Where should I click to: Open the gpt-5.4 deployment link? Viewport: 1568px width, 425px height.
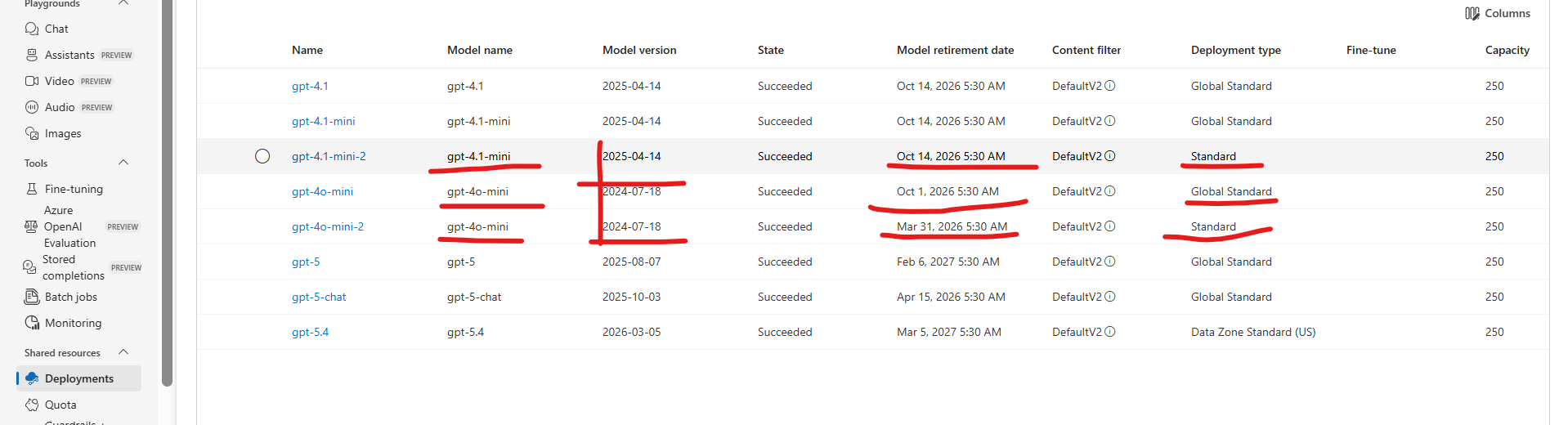point(310,332)
